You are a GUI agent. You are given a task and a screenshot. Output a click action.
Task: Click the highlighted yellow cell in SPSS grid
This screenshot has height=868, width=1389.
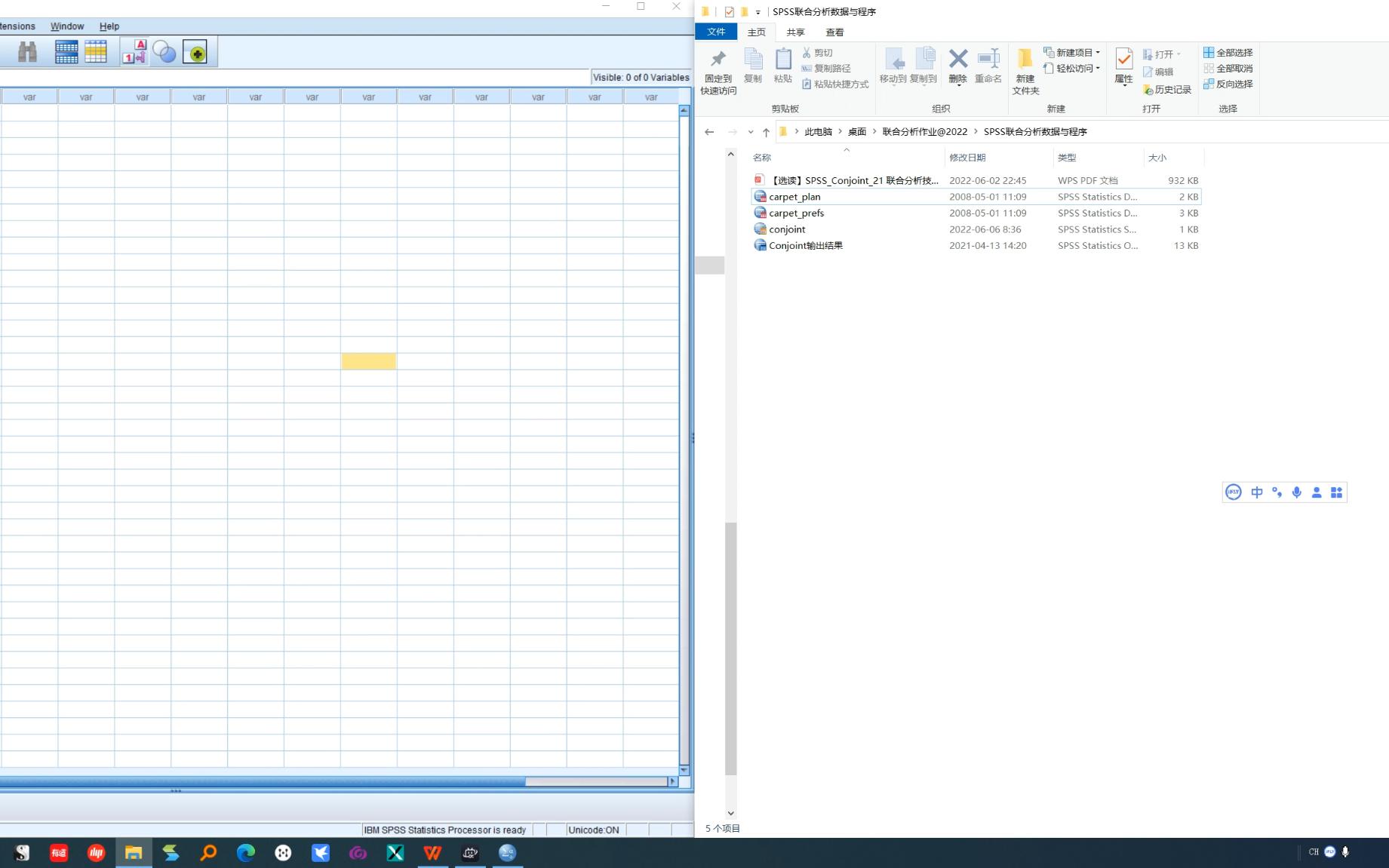(x=369, y=361)
